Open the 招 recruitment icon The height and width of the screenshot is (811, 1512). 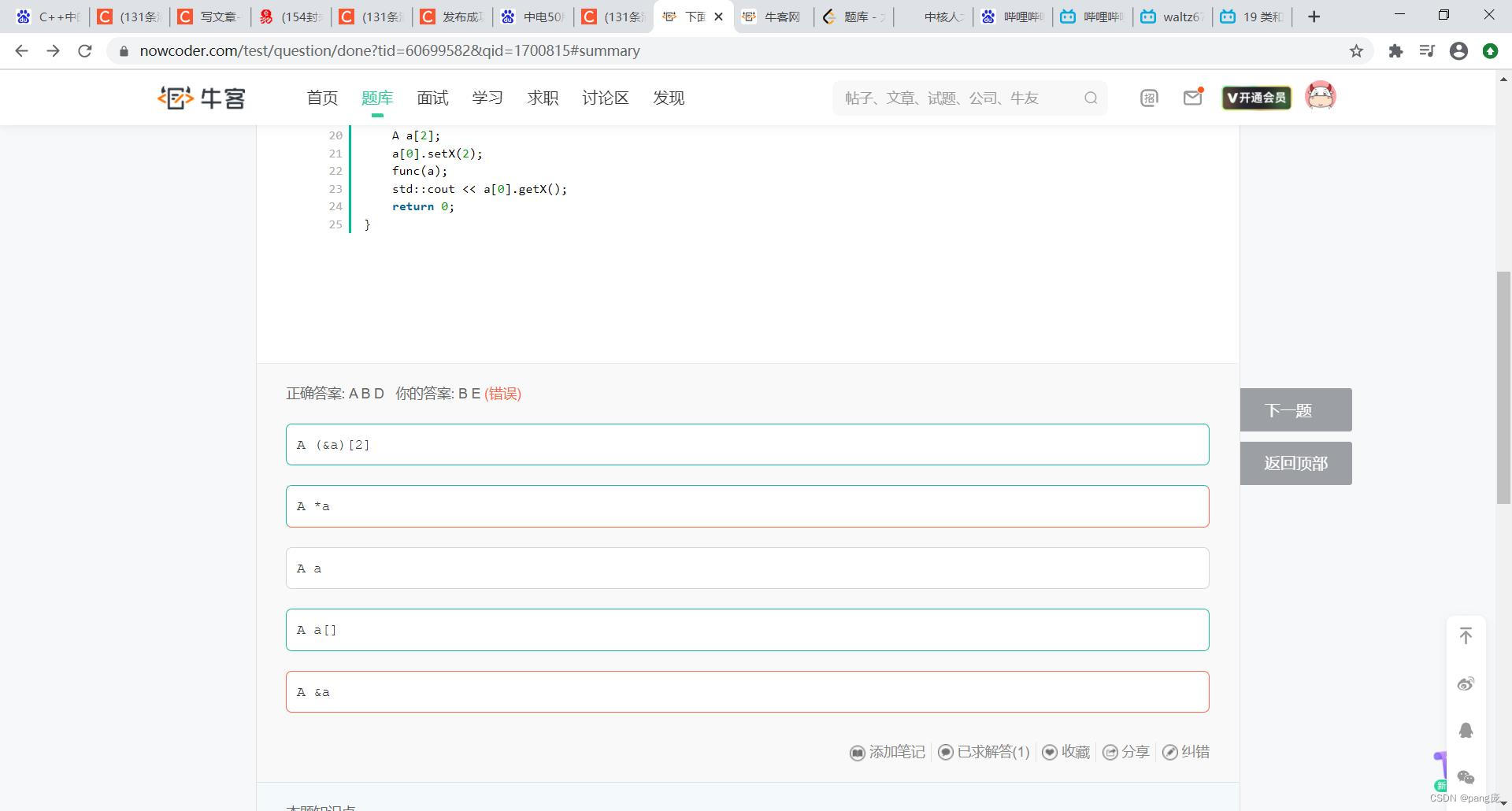(x=1149, y=97)
